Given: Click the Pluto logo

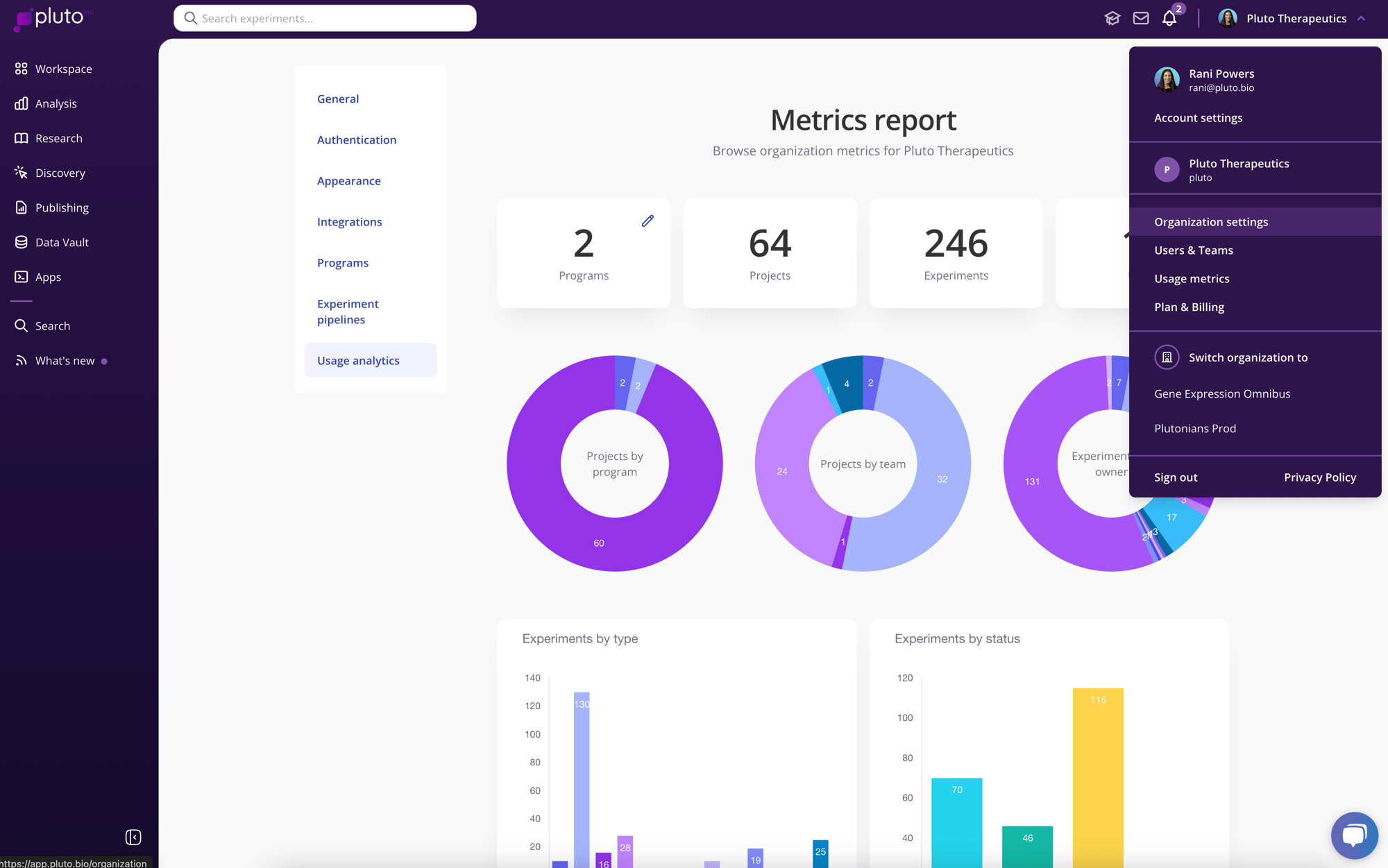Looking at the screenshot, I should [52, 18].
